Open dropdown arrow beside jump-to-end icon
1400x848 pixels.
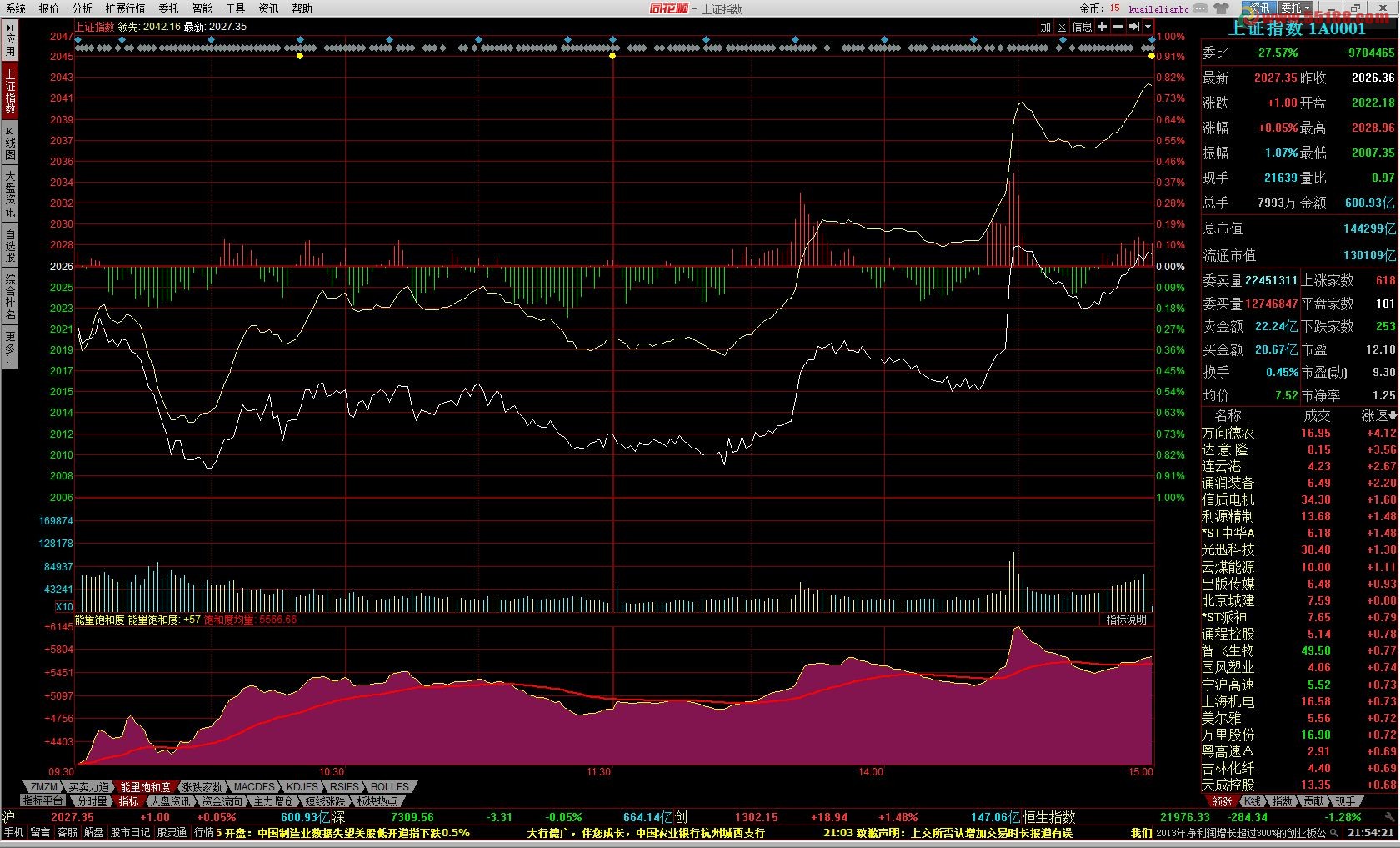[1147, 27]
